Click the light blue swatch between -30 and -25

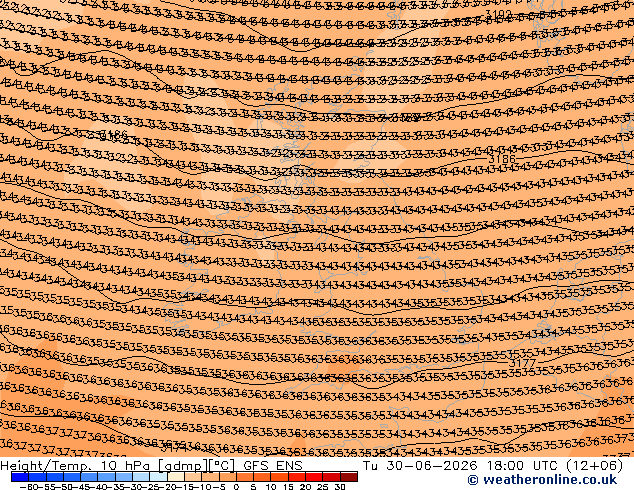tap(141, 477)
